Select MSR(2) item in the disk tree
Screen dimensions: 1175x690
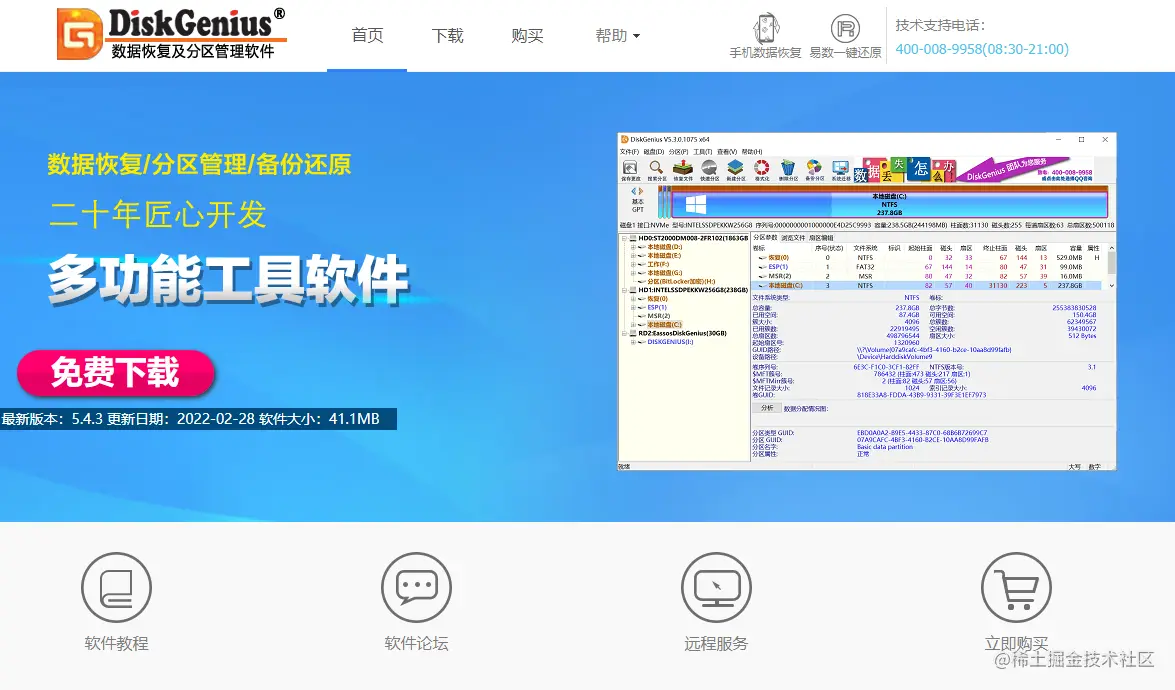(x=659, y=316)
